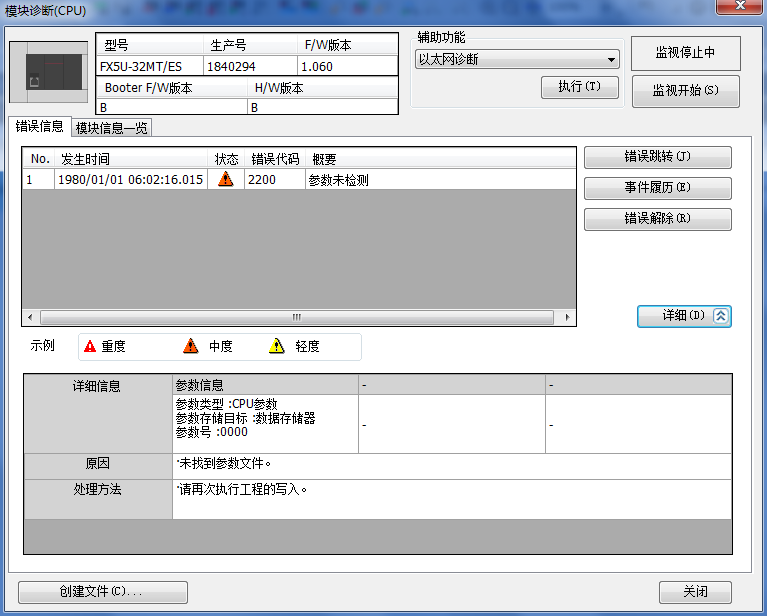Click the moderate error icon in row 1
767x616 pixels.
(225, 180)
